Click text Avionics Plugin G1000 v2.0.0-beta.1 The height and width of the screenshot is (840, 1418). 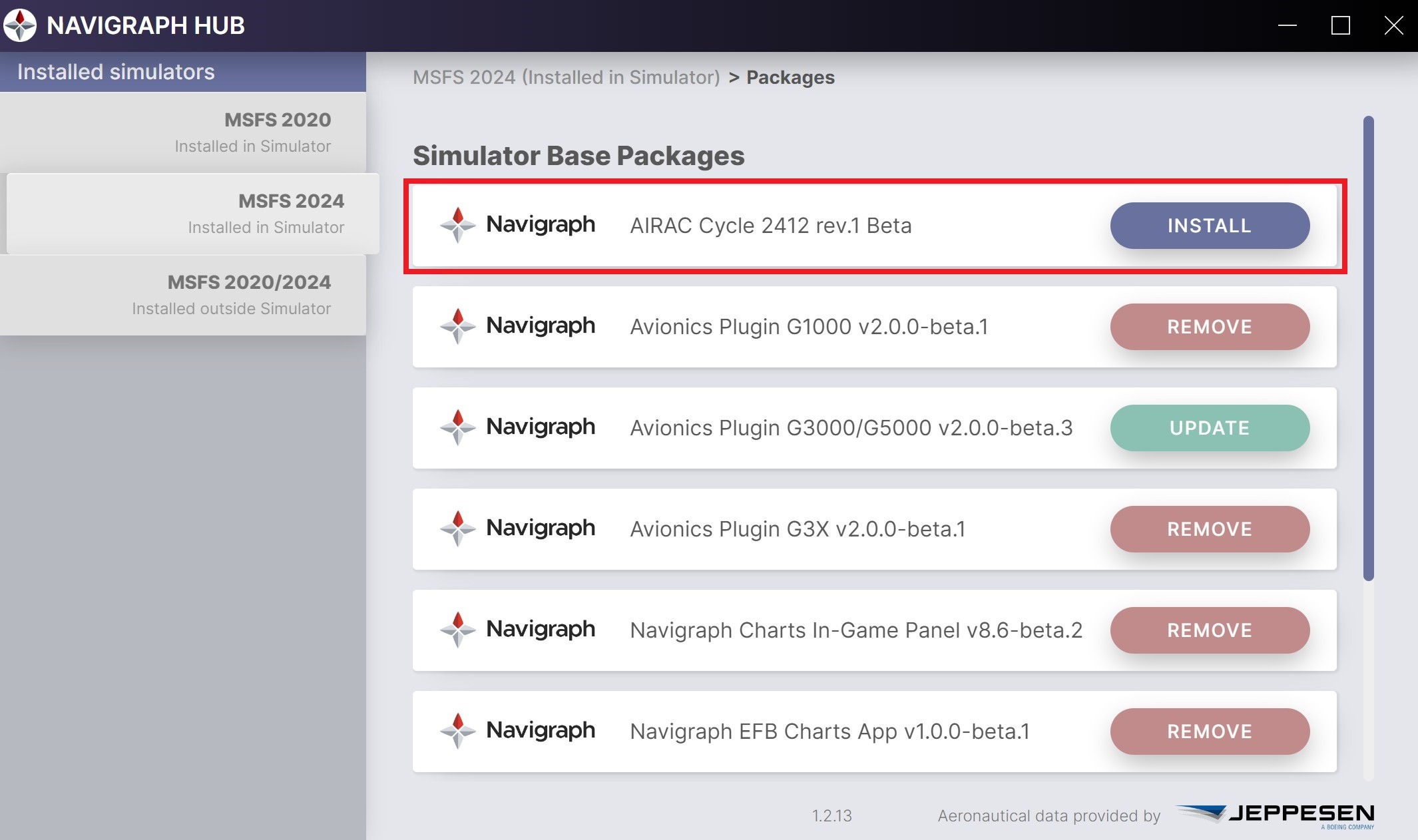tap(809, 327)
